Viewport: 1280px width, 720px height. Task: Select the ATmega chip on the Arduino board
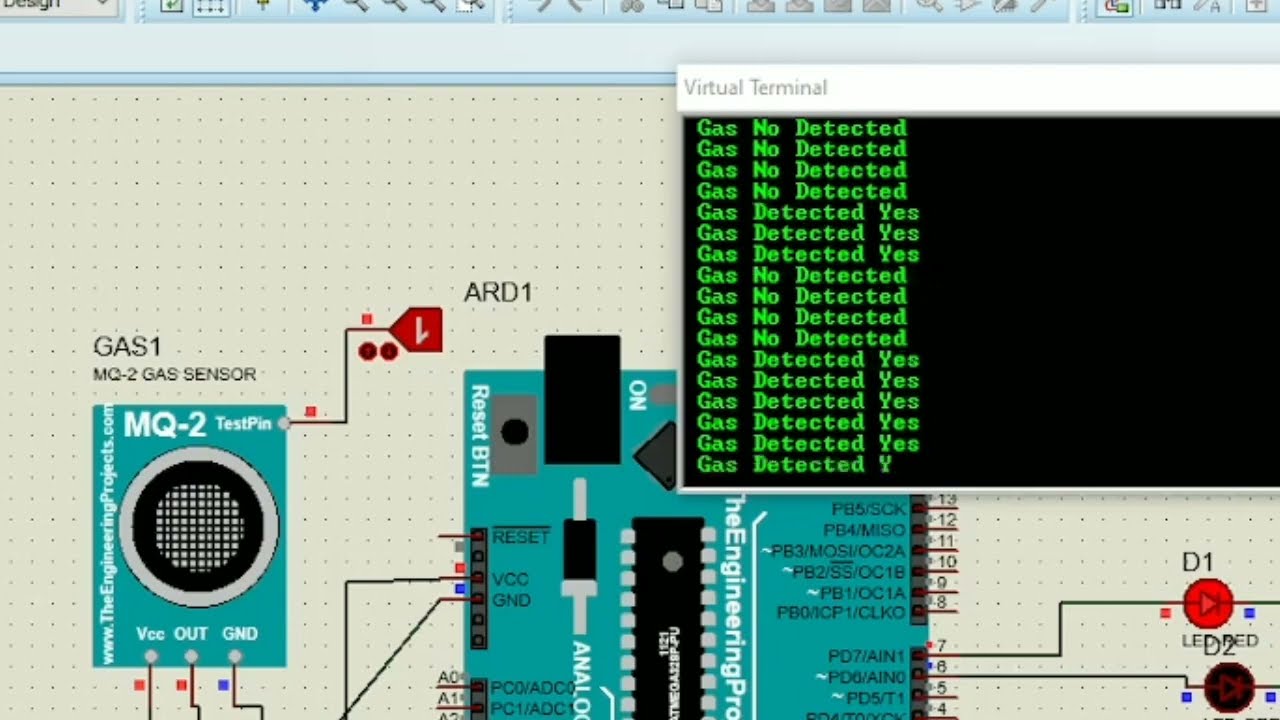pos(668,618)
